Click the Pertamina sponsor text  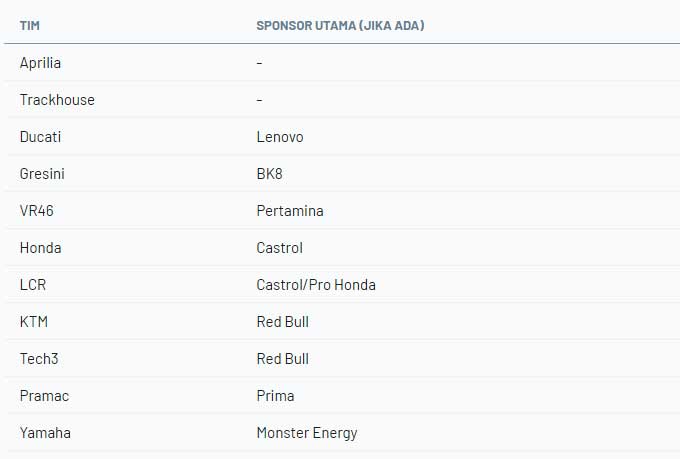(290, 211)
